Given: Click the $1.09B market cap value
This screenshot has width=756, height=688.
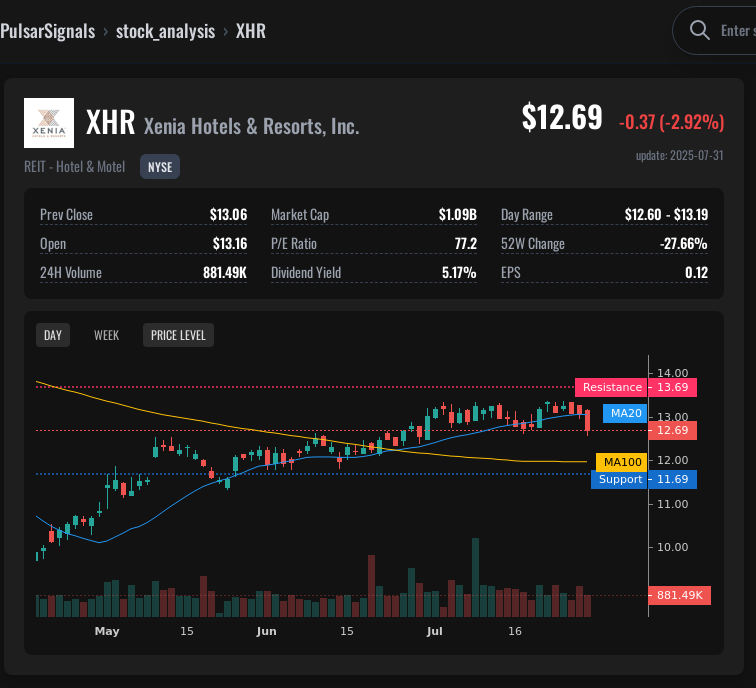Looking at the screenshot, I should point(458,215).
